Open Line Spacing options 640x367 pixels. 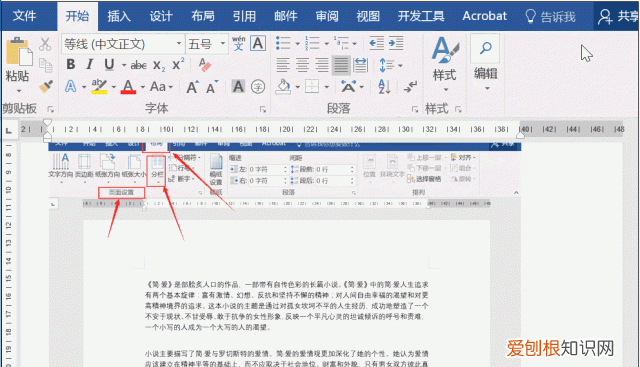click(391, 65)
